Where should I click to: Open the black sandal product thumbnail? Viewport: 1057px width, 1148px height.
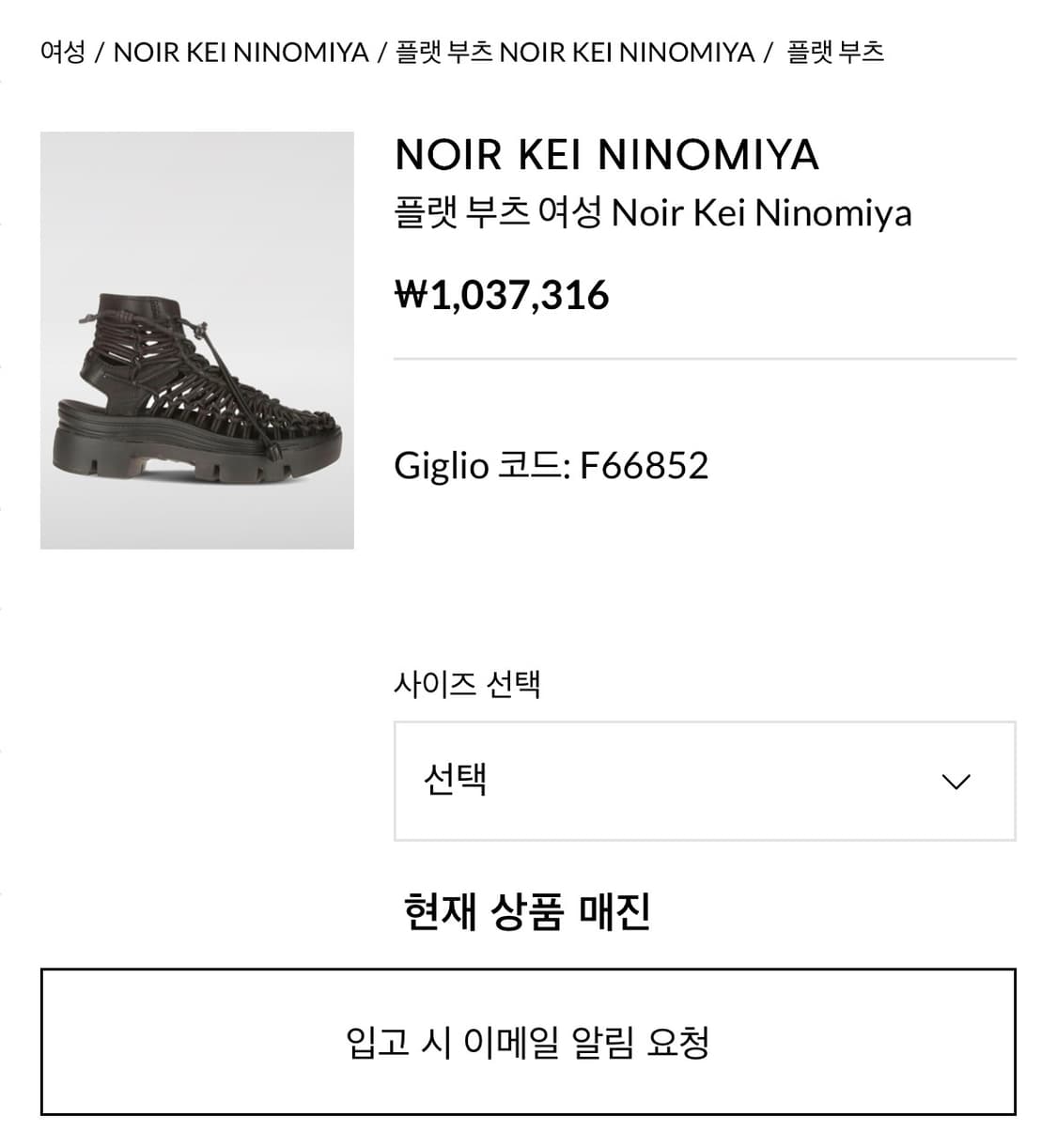pos(197,340)
